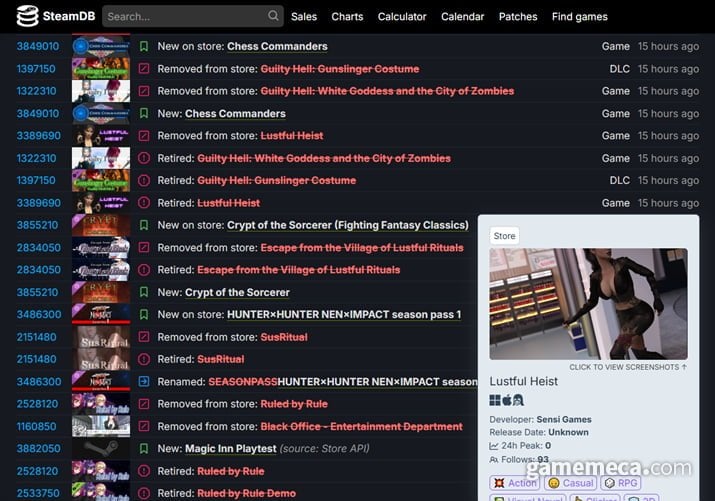Click Sensi Games developer link
Image resolution: width=715 pixels, height=501 pixels.
pyautogui.click(x=564, y=419)
